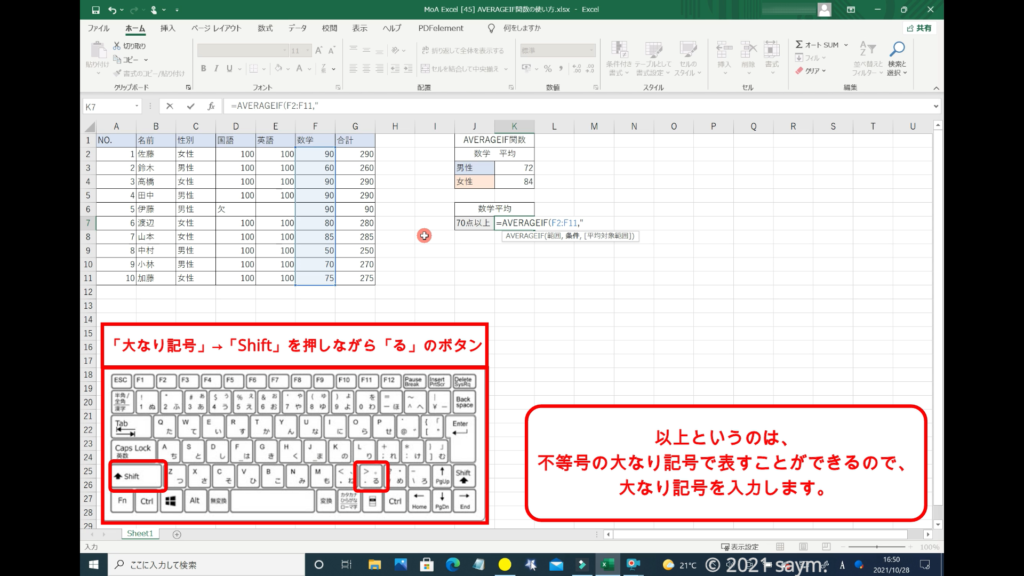1024x576 pixels.
Task: Expand the Name Box dropdown
Action: 137,106
